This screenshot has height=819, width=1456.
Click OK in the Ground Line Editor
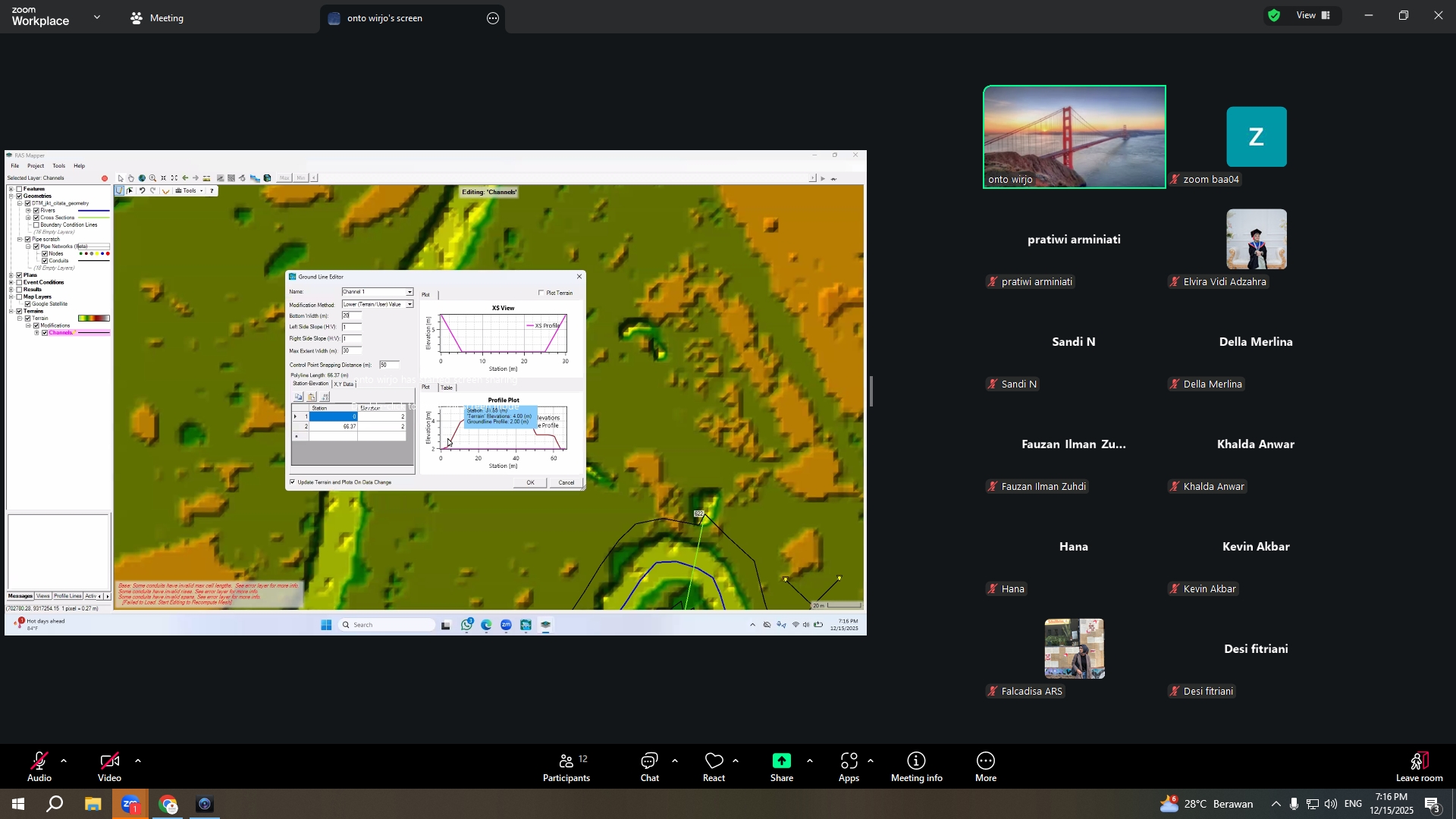click(531, 482)
